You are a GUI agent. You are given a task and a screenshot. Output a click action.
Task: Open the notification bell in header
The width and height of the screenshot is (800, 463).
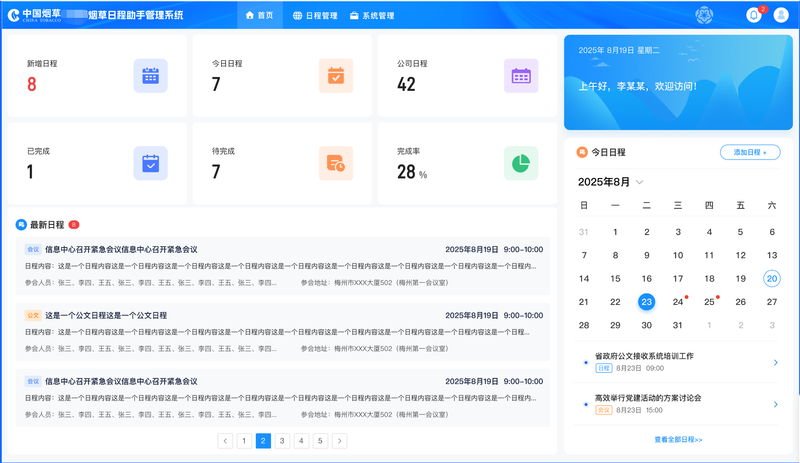(x=754, y=15)
